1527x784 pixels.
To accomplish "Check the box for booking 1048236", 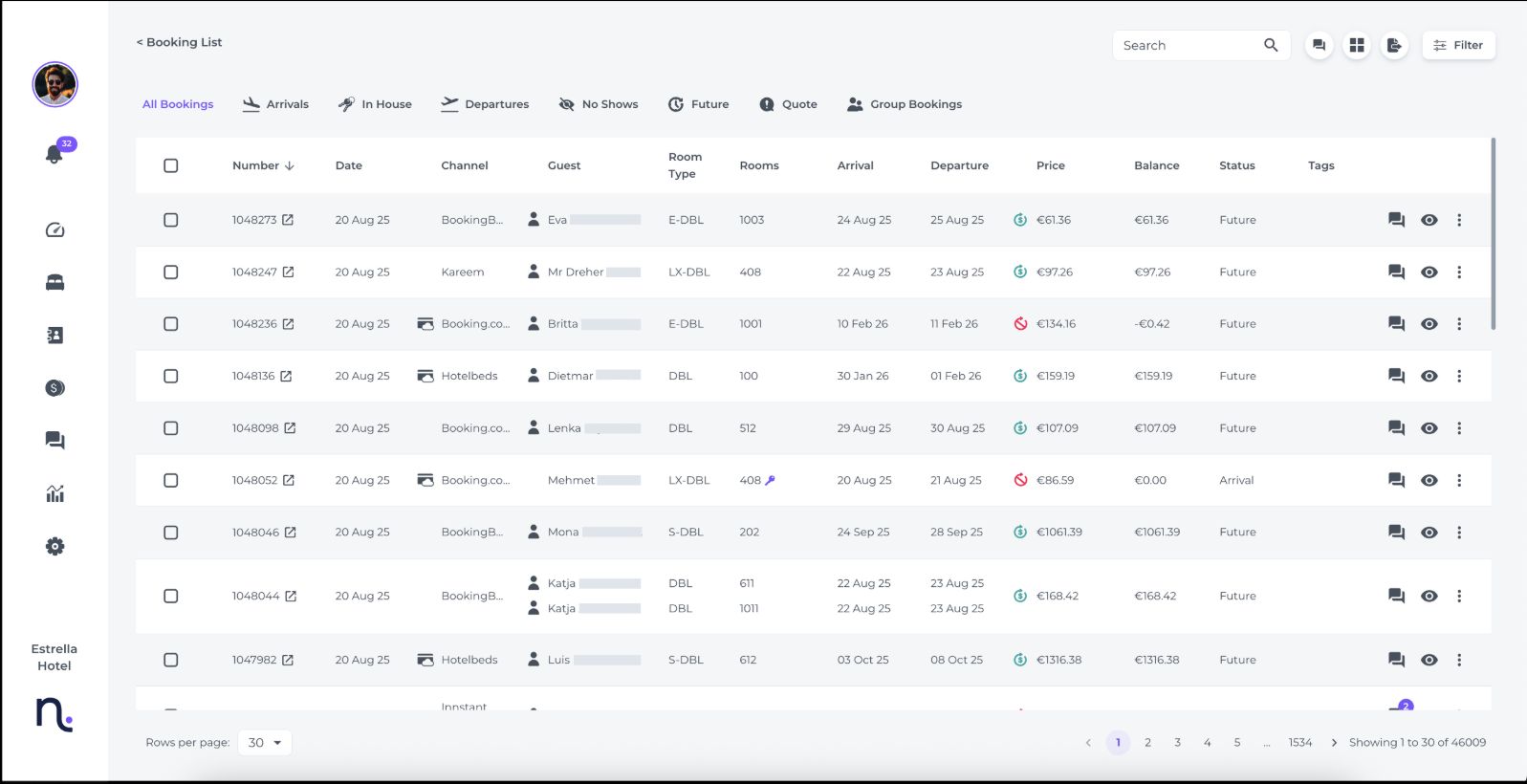I will (x=171, y=324).
